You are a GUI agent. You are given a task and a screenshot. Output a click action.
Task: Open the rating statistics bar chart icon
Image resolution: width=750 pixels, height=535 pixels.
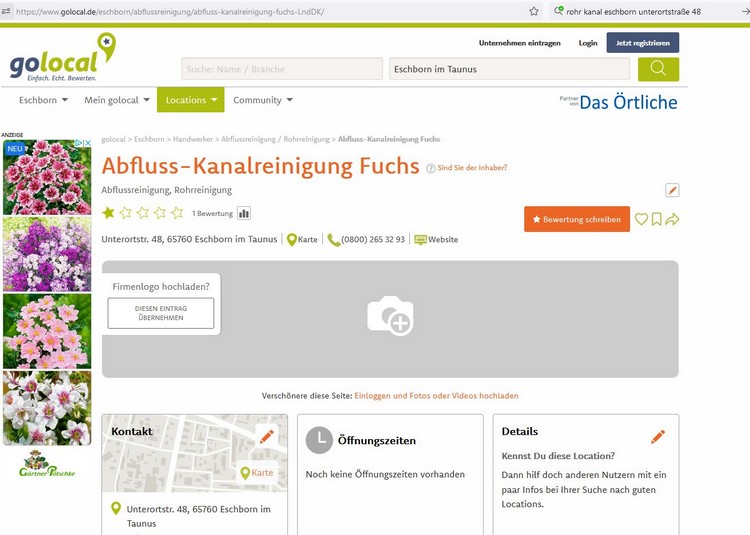(244, 213)
